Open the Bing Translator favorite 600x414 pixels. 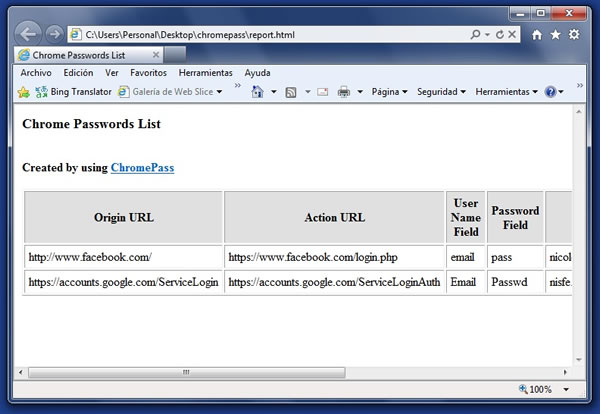[73, 92]
